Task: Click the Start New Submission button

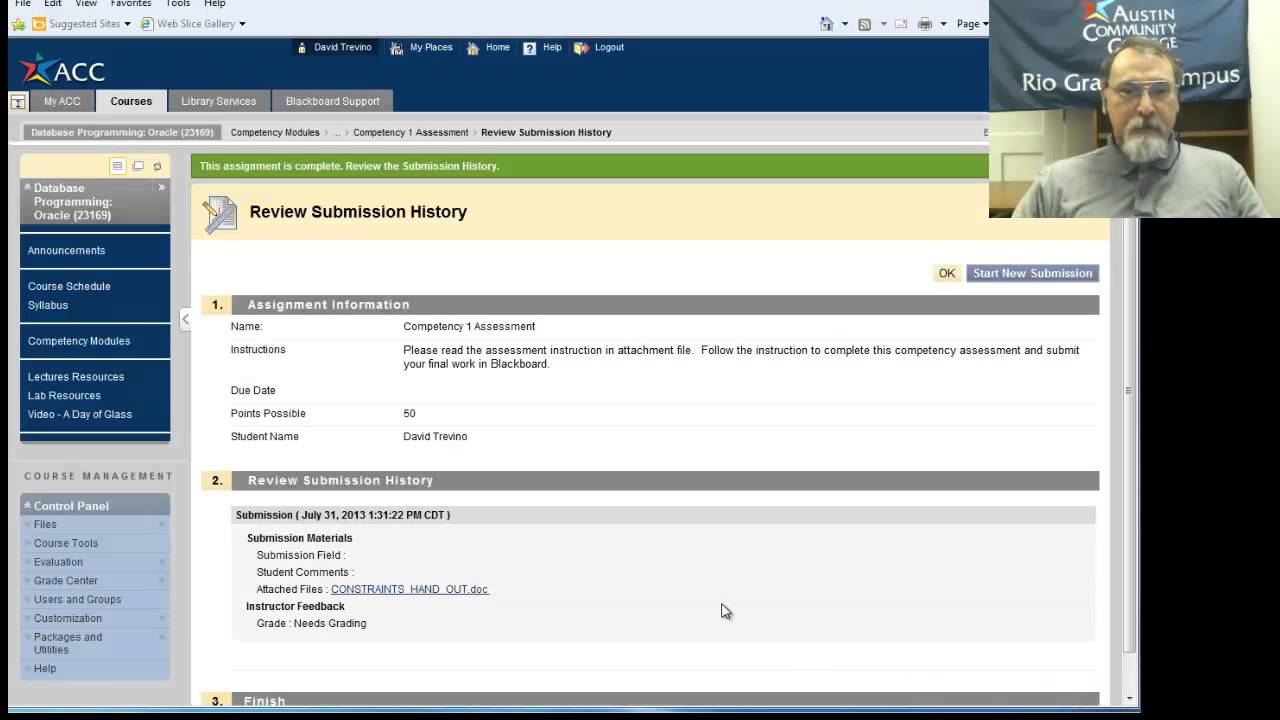Action: coord(1033,273)
